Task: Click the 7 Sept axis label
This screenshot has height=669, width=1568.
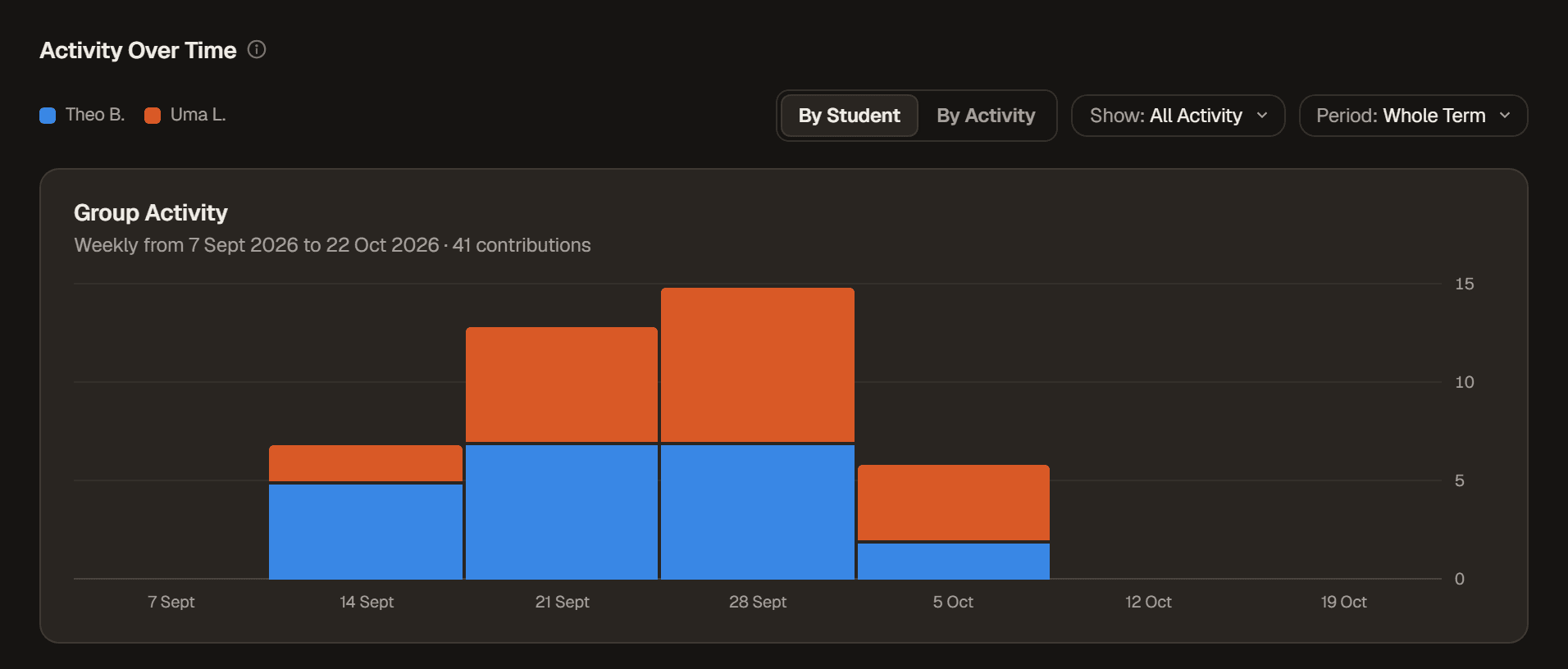Action: 171,602
